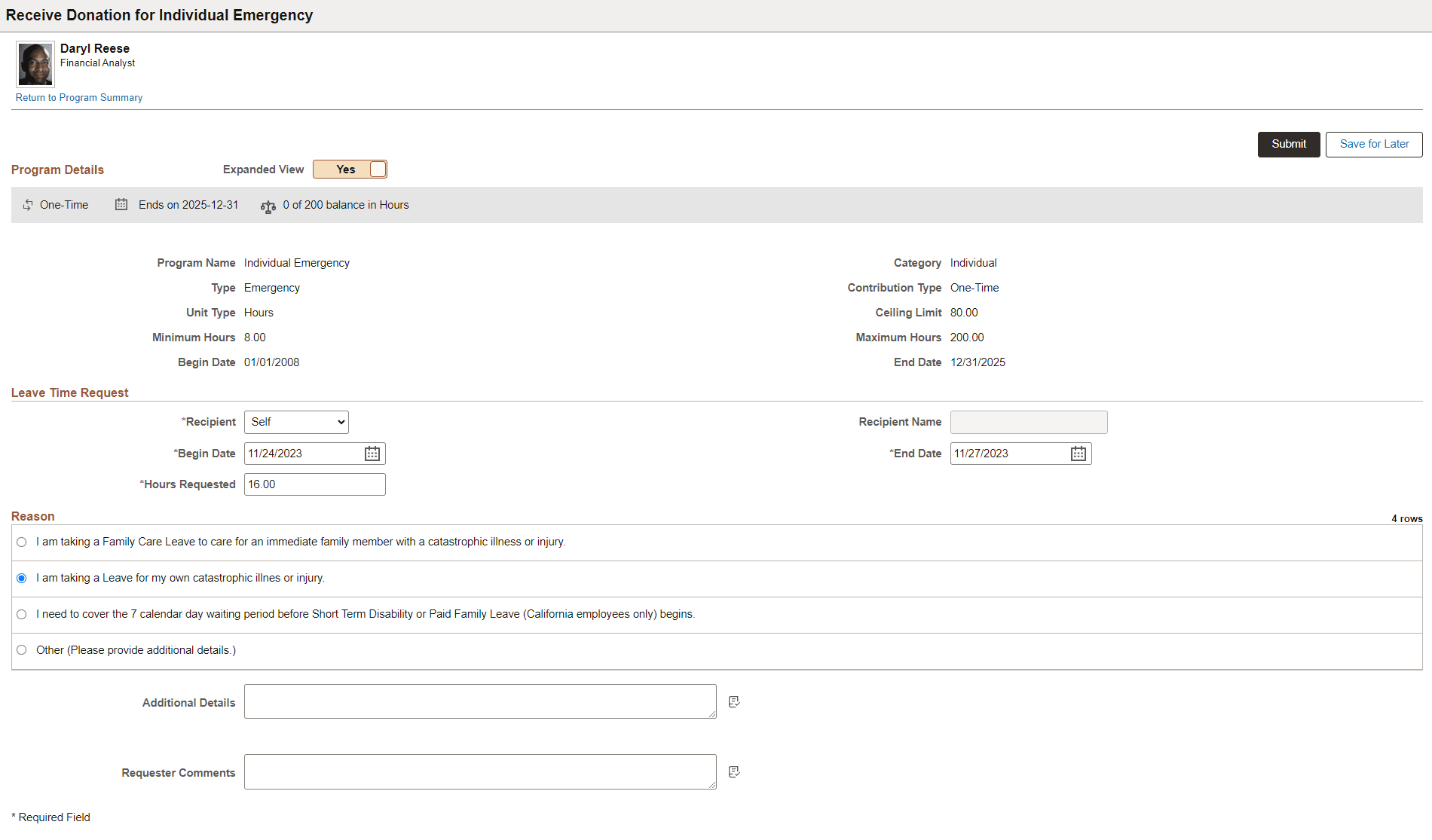Click the balance scale icon
Viewport: 1432px width, 840px height.
(x=268, y=206)
